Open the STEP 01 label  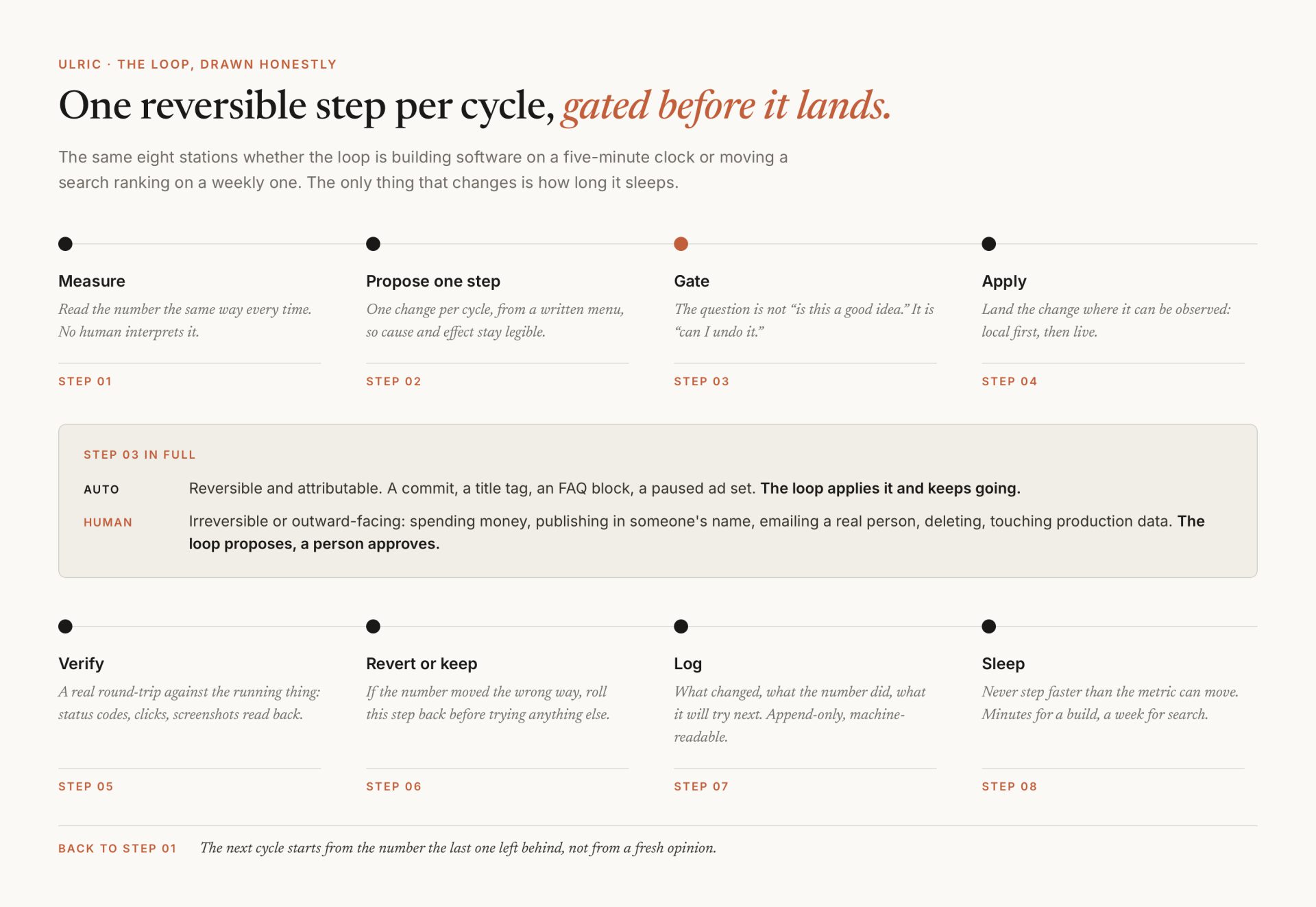click(85, 381)
